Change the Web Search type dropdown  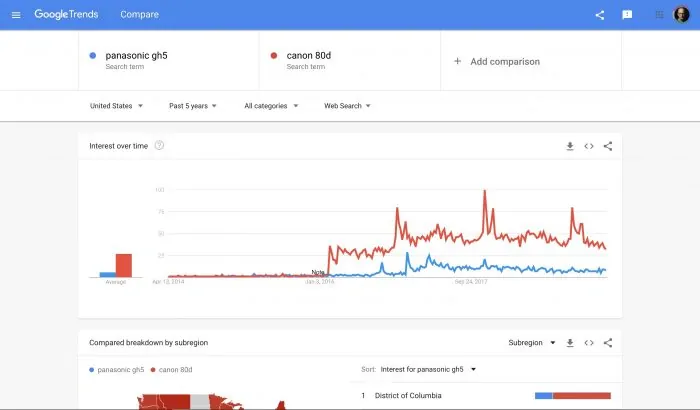(x=347, y=106)
